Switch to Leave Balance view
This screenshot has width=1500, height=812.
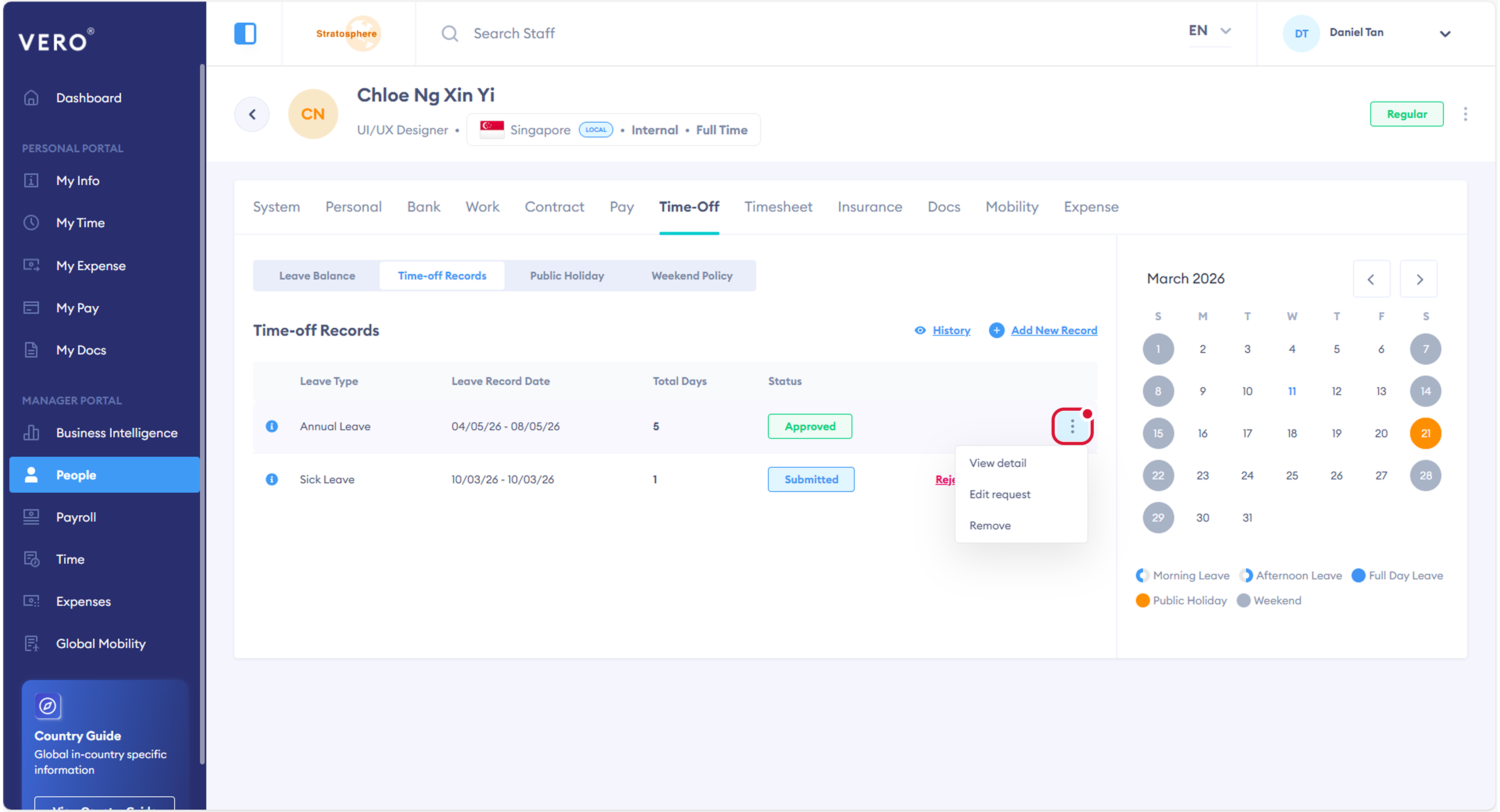pos(317,275)
